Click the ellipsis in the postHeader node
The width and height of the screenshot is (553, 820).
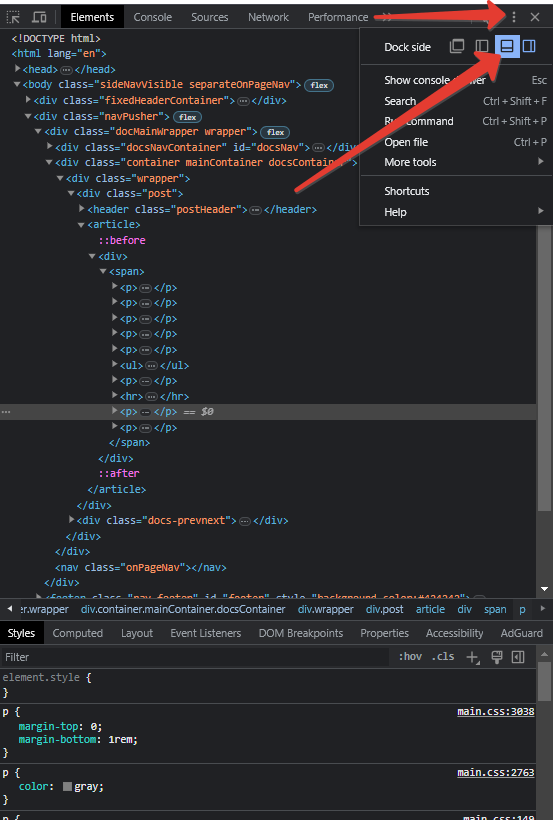[255, 210]
